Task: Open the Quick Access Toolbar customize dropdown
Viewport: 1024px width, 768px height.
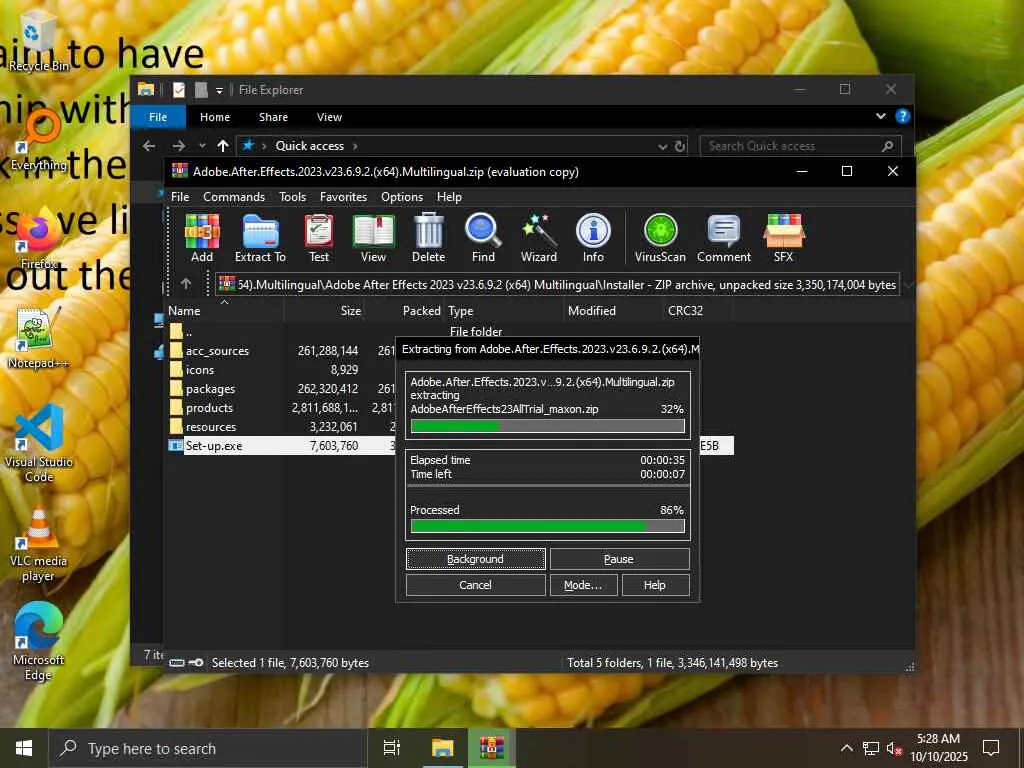Action: click(219, 90)
